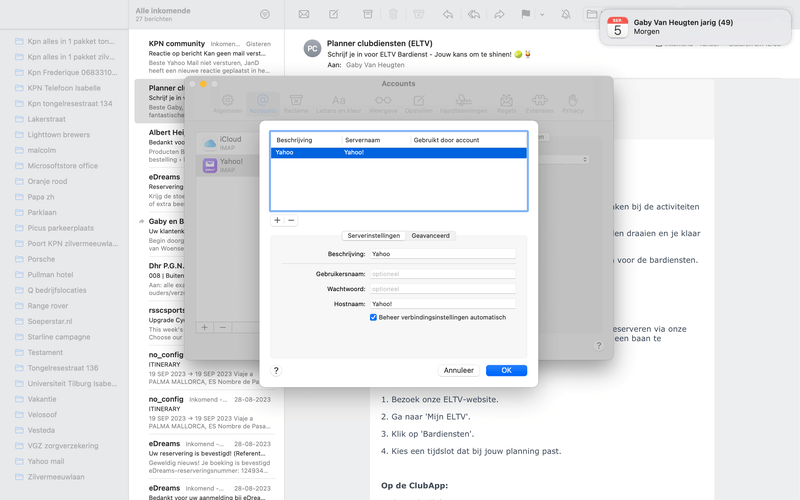800x500 pixels.
Task: Open Extensies preferences pane
Action: tap(539, 104)
